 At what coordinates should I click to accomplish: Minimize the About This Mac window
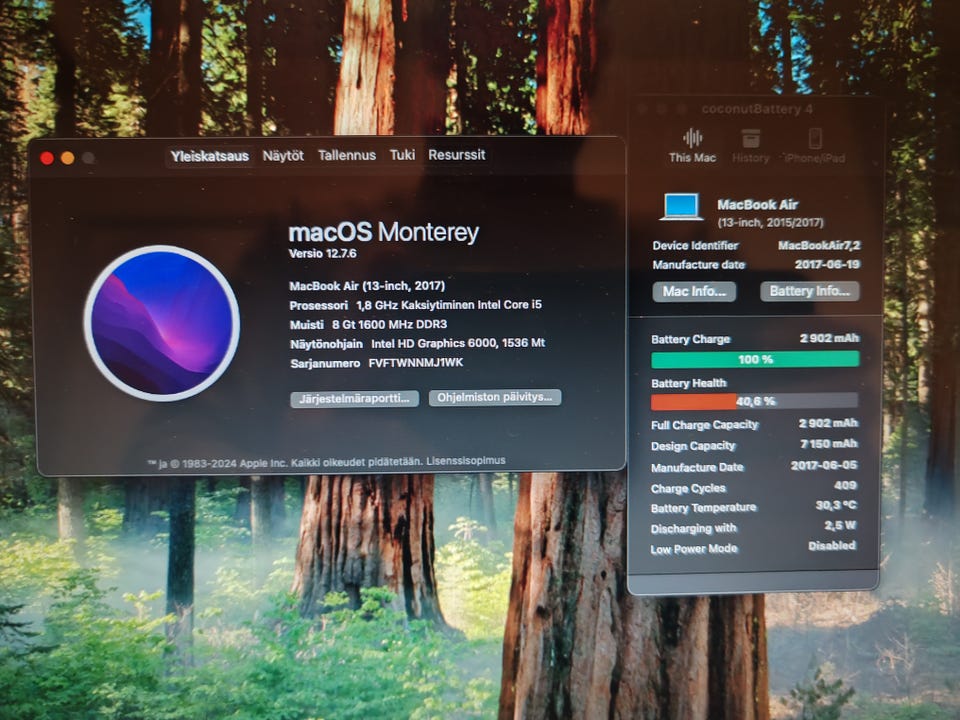pyautogui.click(x=67, y=158)
